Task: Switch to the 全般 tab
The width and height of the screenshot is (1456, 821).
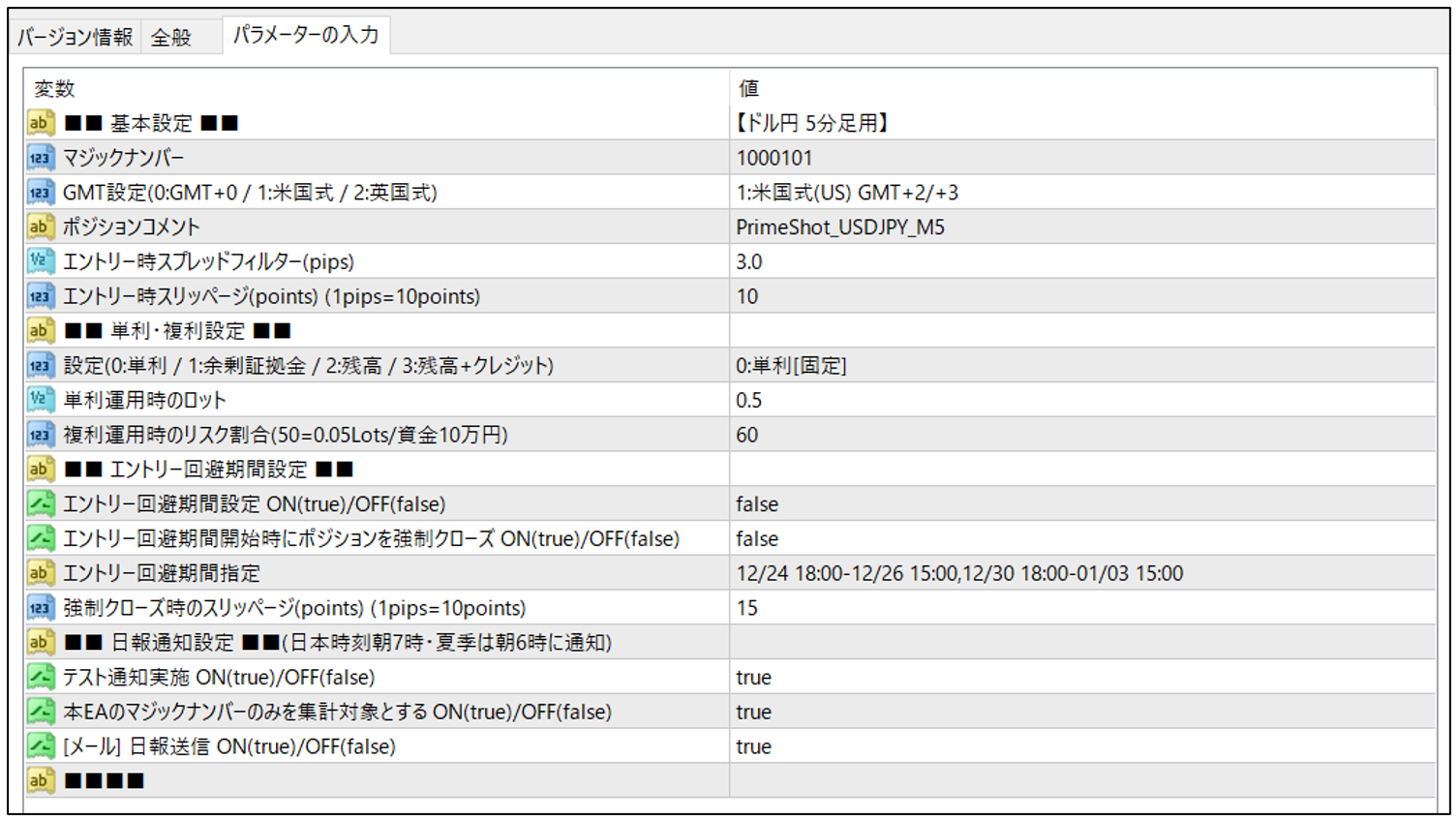Action: (x=171, y=38)
